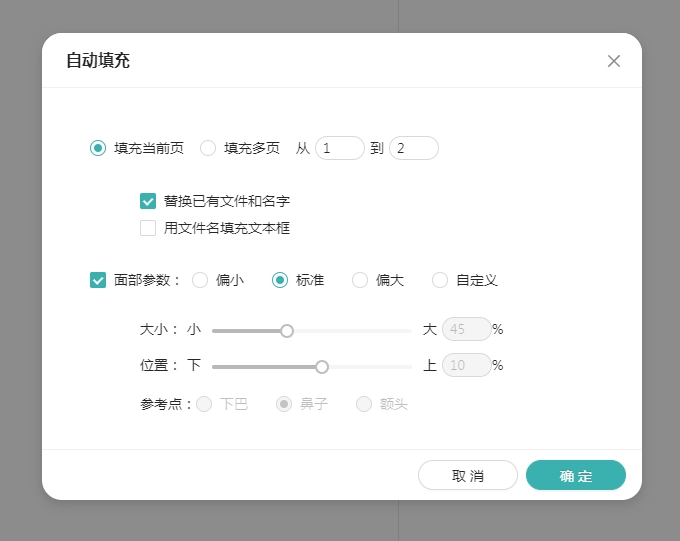This screenshot has width=680, height=541.
Task: Uncheck 替换已有文件和名字 checkbox
Action: (x=148, y=201)
